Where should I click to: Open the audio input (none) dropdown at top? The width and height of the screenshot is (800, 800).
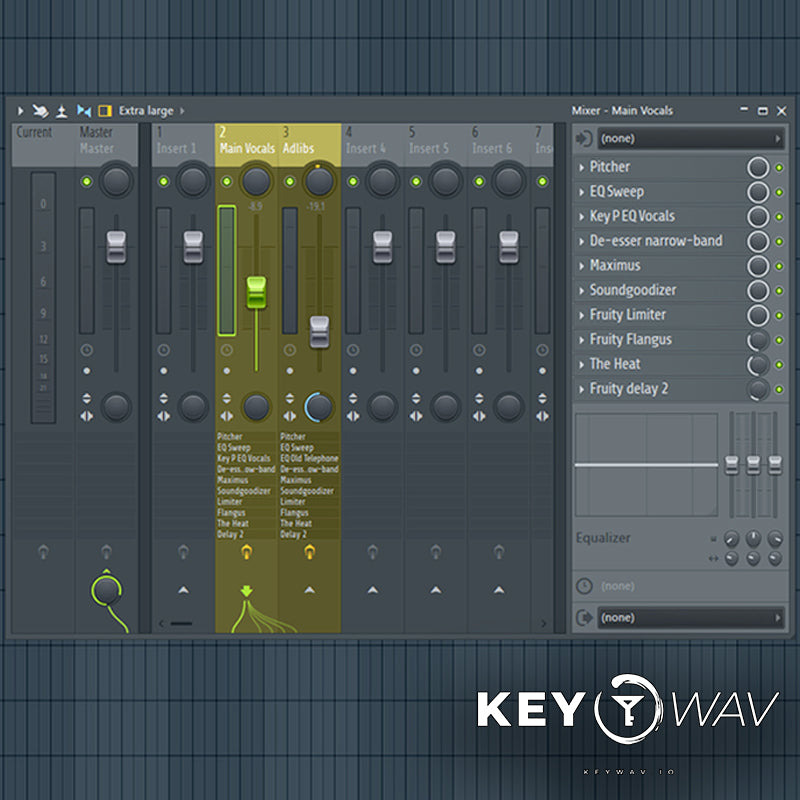(690, 139)
